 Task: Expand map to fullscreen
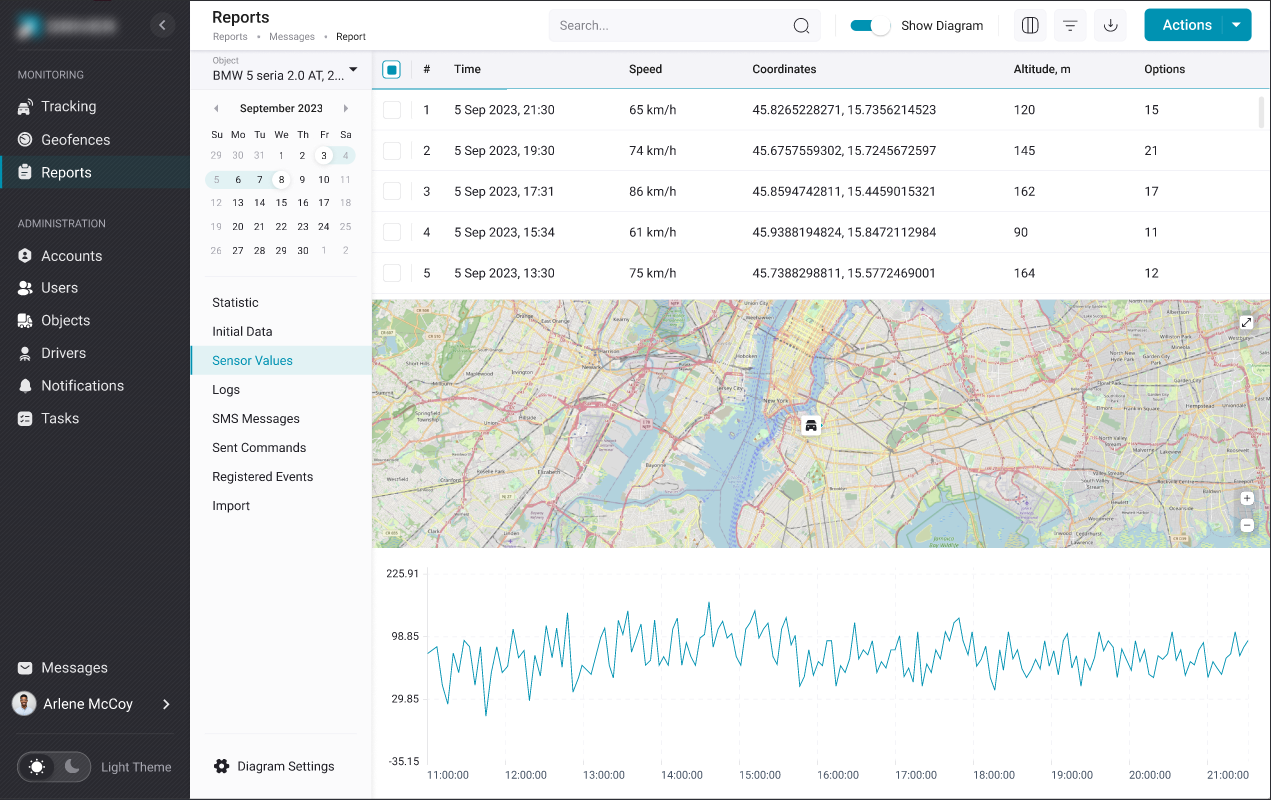click(1246, 322)
